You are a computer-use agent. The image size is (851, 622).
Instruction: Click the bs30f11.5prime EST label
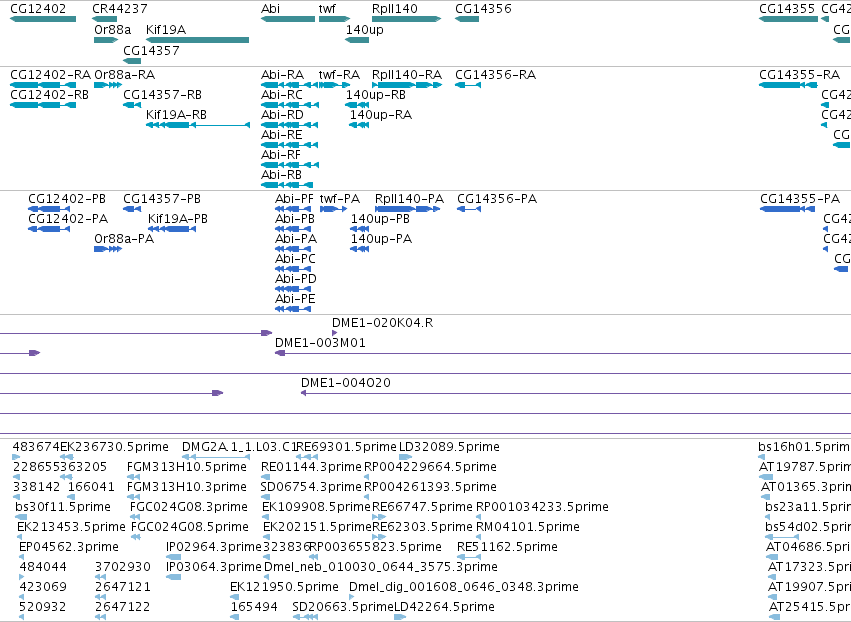pos(63,507)
